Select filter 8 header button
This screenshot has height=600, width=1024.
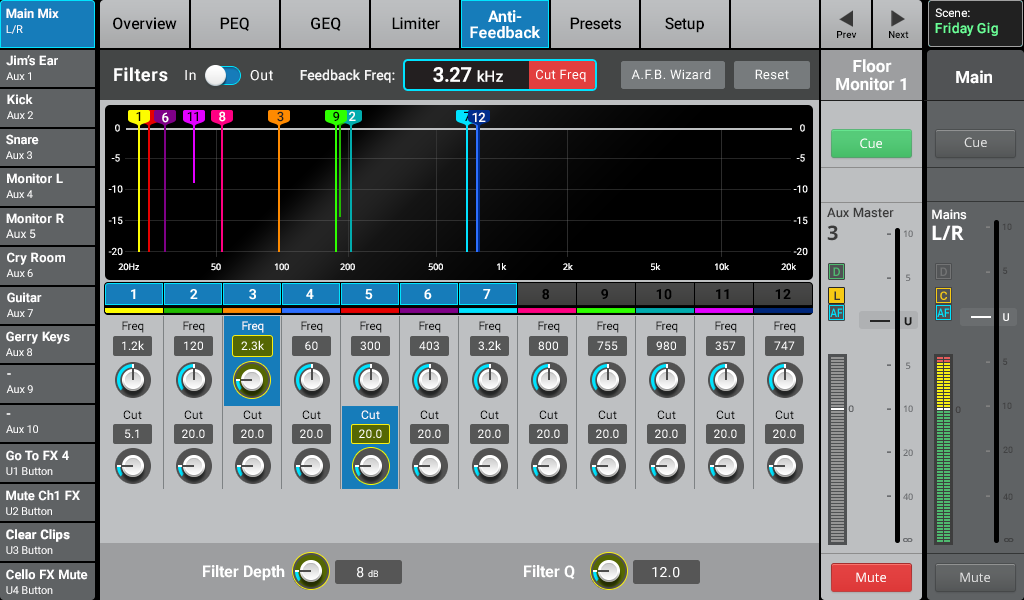[x=547, y=294]
